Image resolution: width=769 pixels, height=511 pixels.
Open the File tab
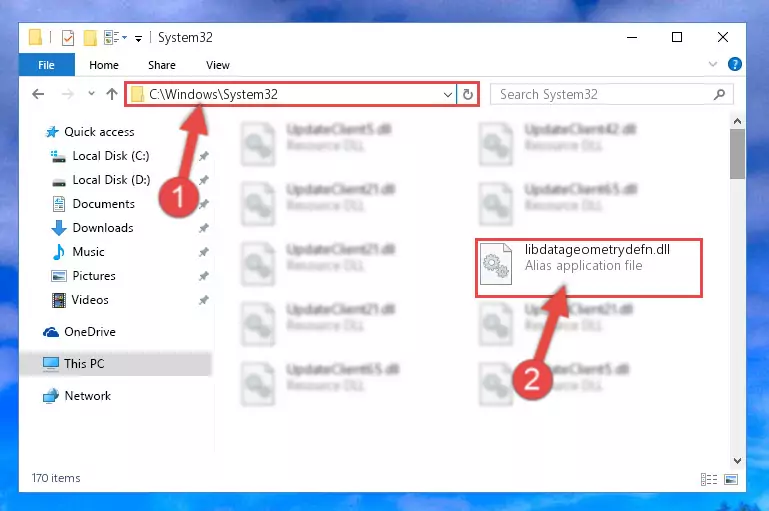point(47,65)
